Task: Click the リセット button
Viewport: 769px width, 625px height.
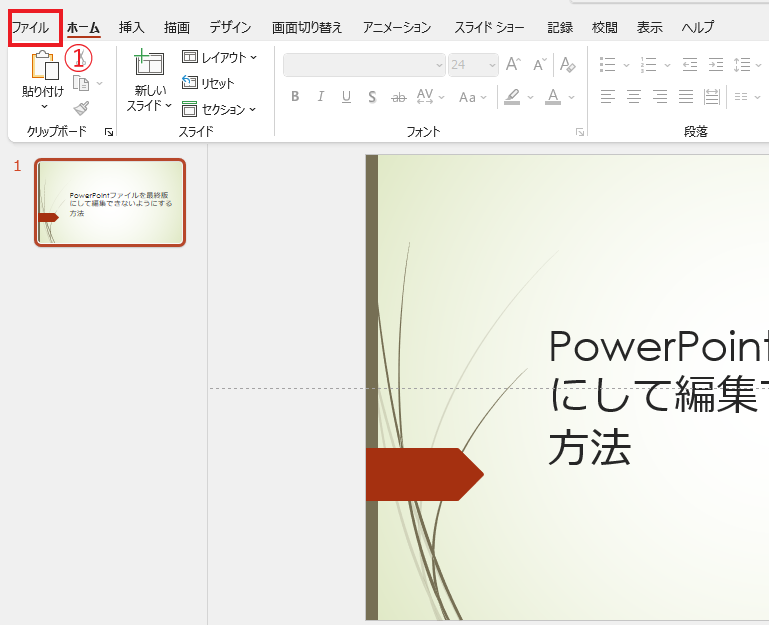Action: [x=208, y=83]
